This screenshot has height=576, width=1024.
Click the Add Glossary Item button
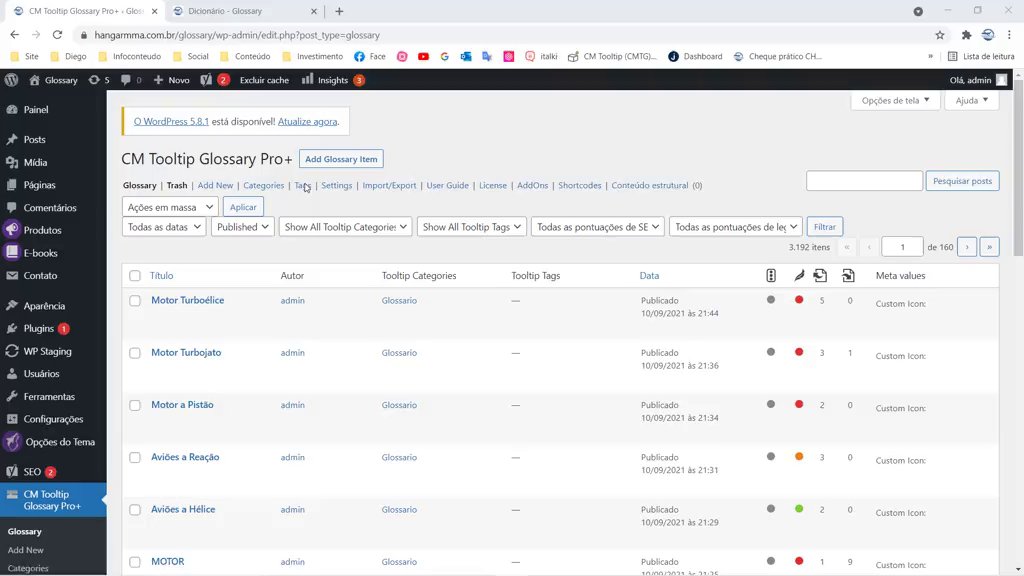point(341,159)
